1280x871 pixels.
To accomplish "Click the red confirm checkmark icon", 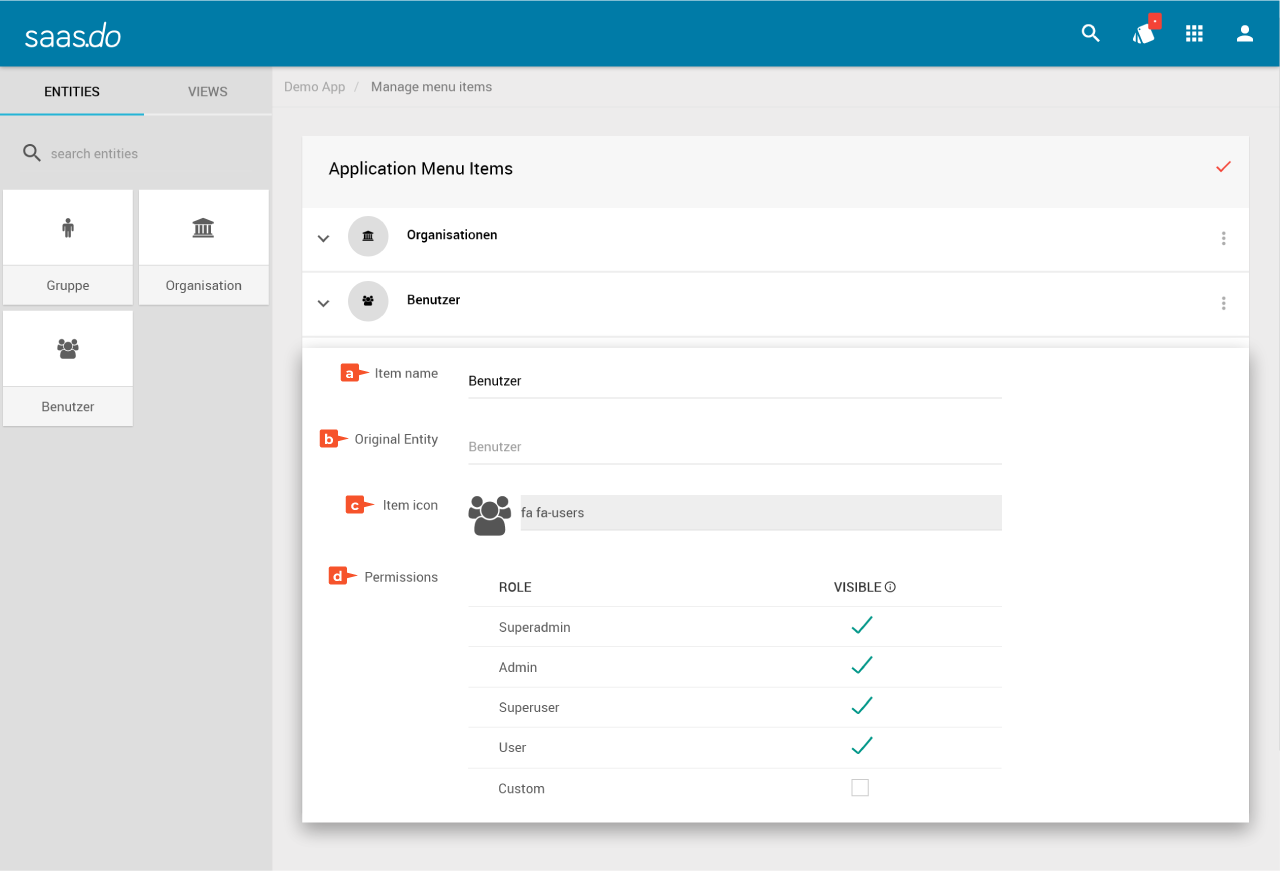I will coord(1223,167).
